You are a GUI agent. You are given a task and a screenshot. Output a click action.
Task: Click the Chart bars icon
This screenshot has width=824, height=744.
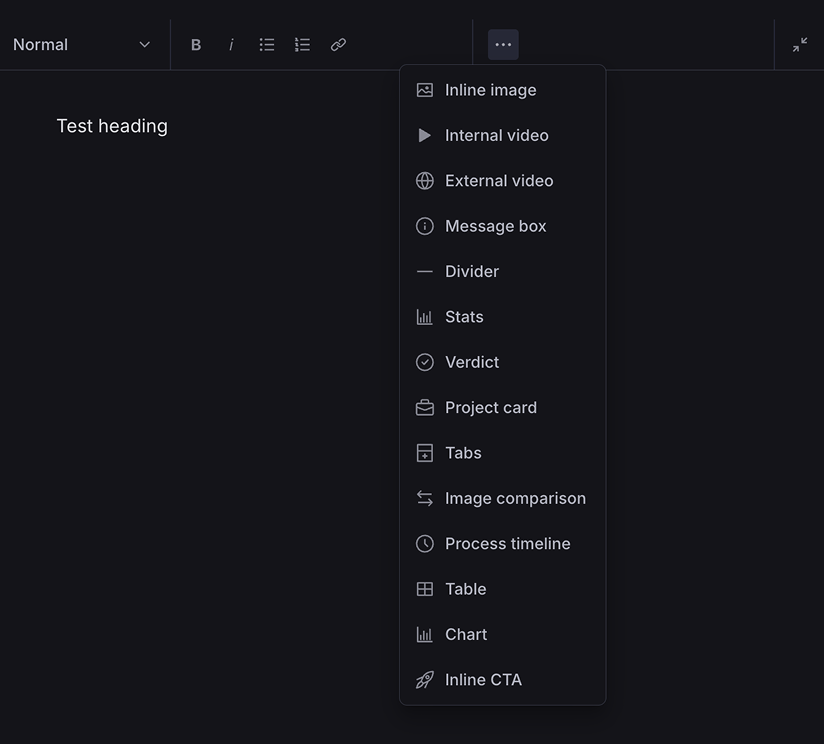(425, 634)
